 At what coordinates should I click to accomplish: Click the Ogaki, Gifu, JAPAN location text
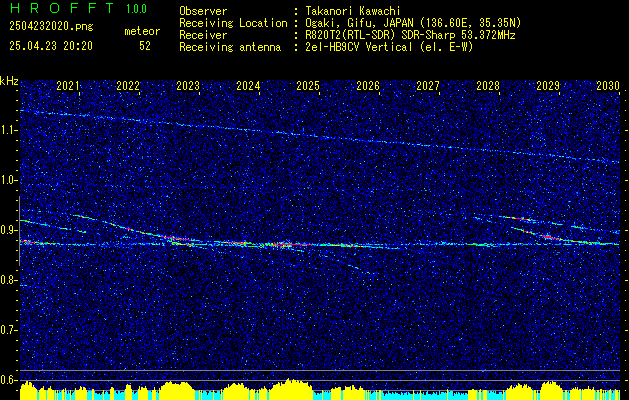[x=413, y=23]
